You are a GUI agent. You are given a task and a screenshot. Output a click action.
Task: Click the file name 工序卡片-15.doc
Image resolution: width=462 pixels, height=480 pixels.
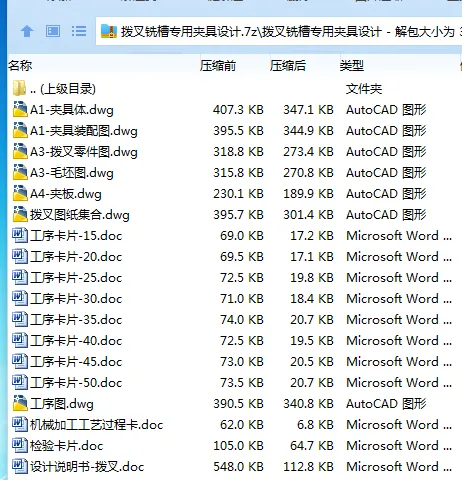(x=76, y=236)
